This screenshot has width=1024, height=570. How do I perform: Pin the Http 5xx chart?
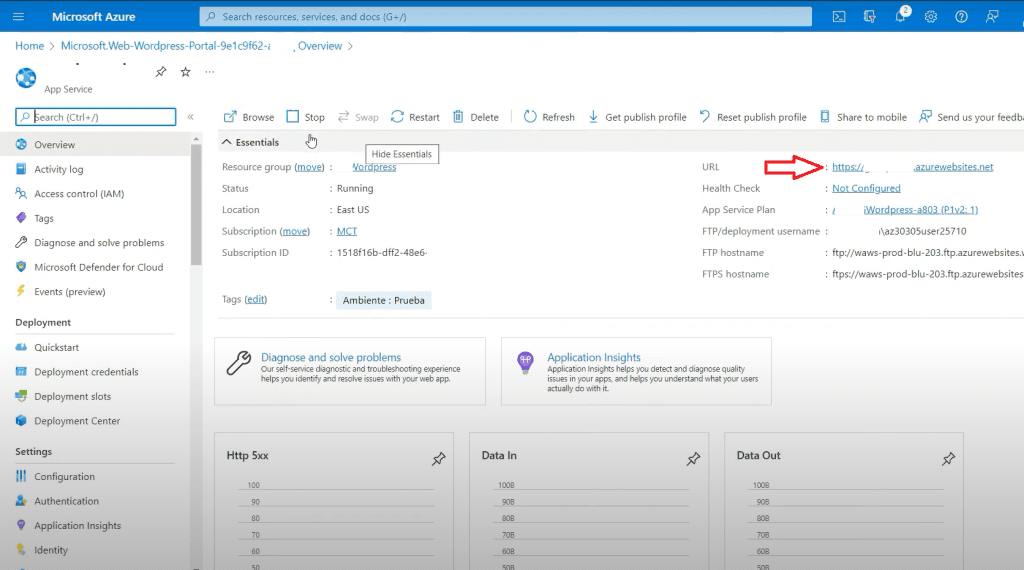tap(439, 459)
